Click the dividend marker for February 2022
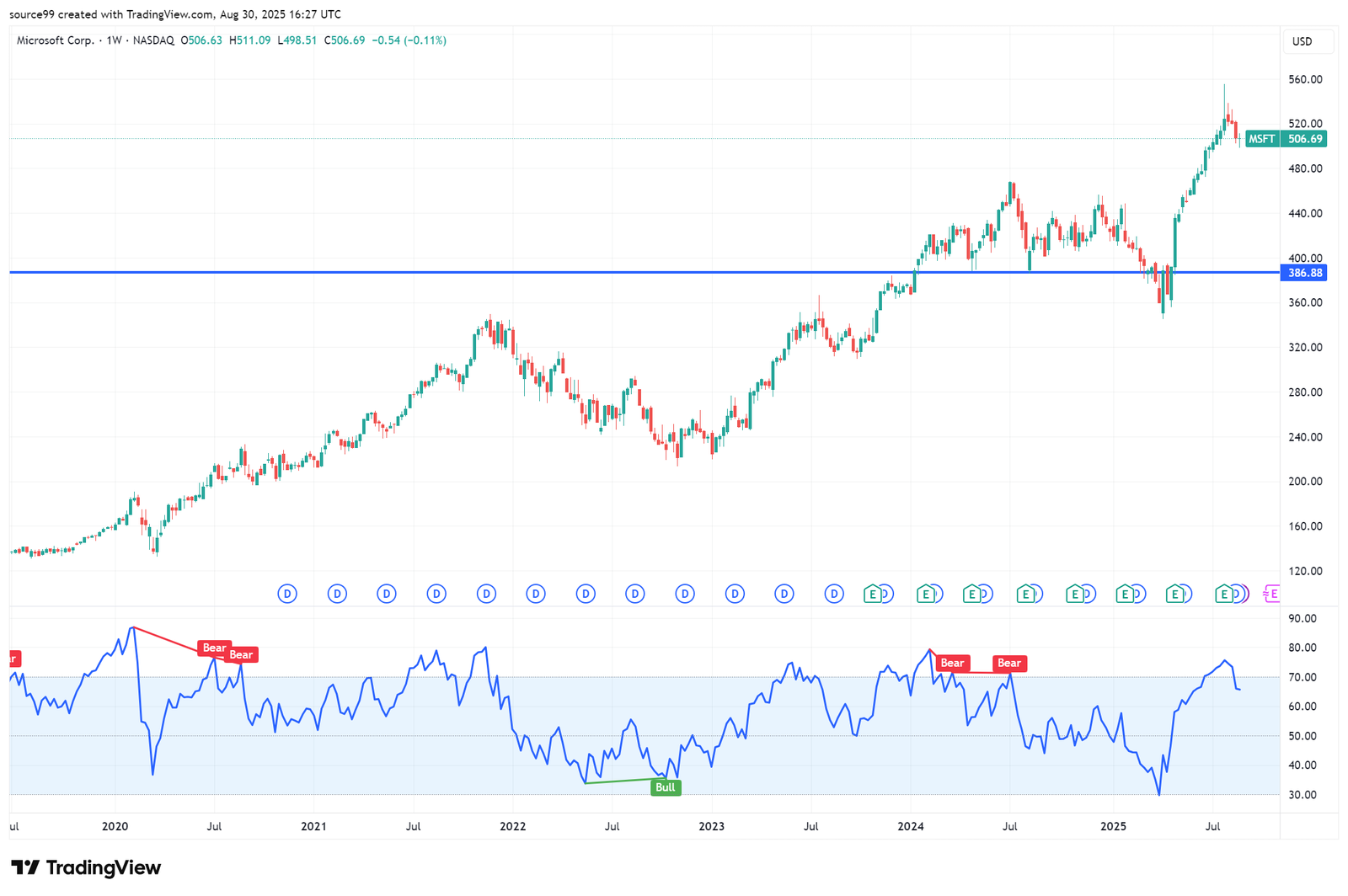This screenshot has width=1348, height=896. [x=536, y=594]
